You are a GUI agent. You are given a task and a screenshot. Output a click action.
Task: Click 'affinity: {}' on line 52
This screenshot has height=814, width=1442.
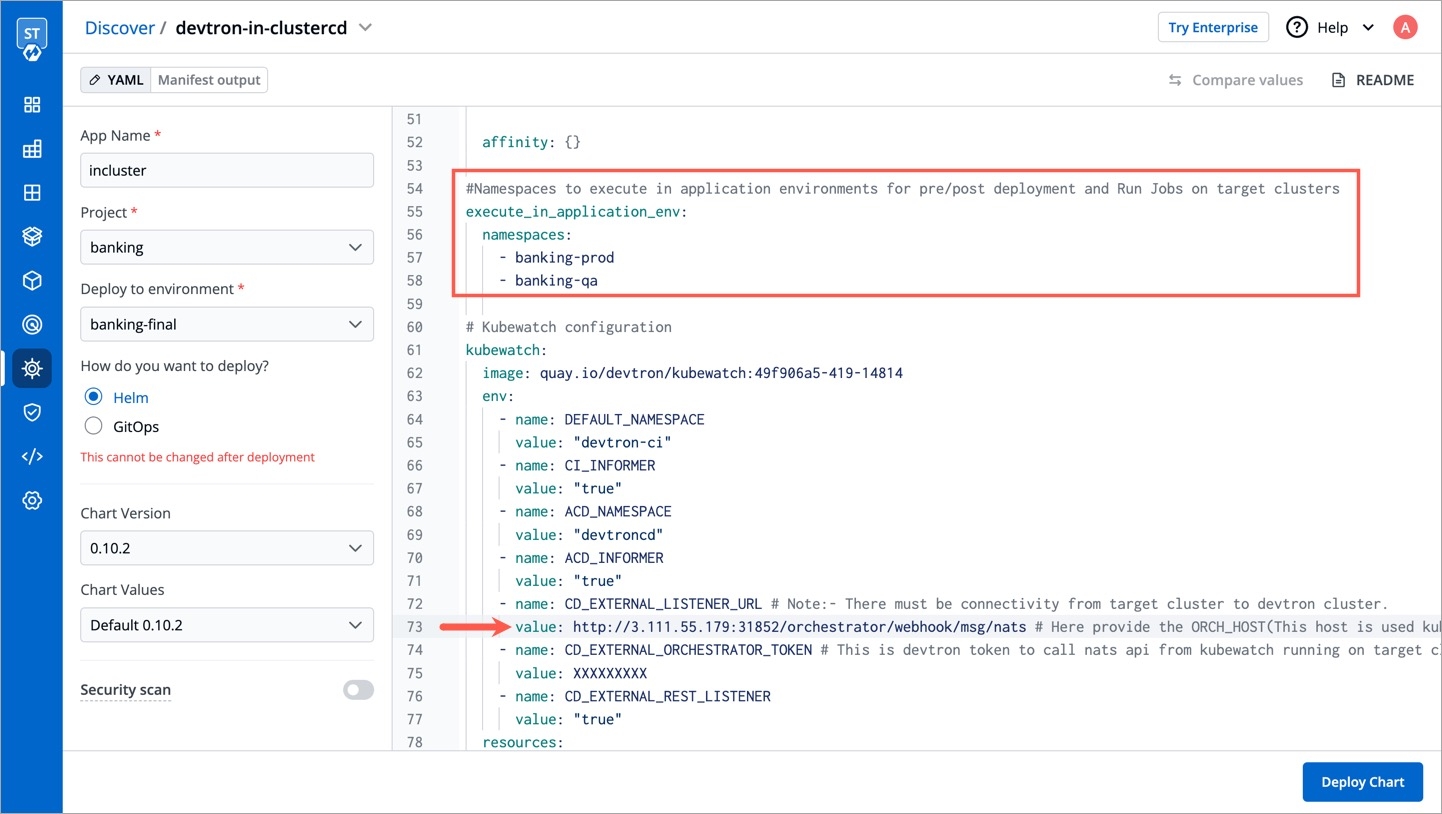tap(531, 142)
